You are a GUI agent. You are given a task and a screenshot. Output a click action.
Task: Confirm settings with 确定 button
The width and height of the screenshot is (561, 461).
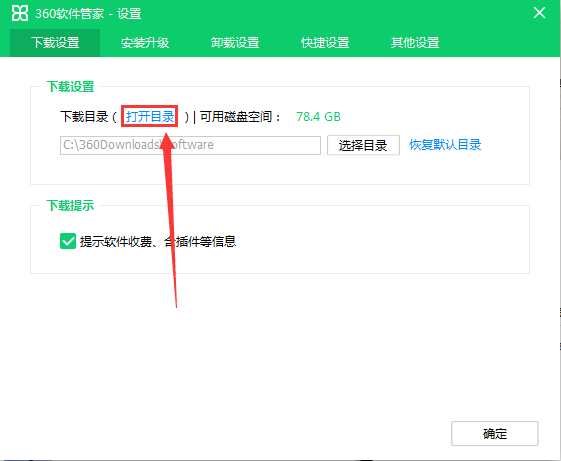click(495, 433)
